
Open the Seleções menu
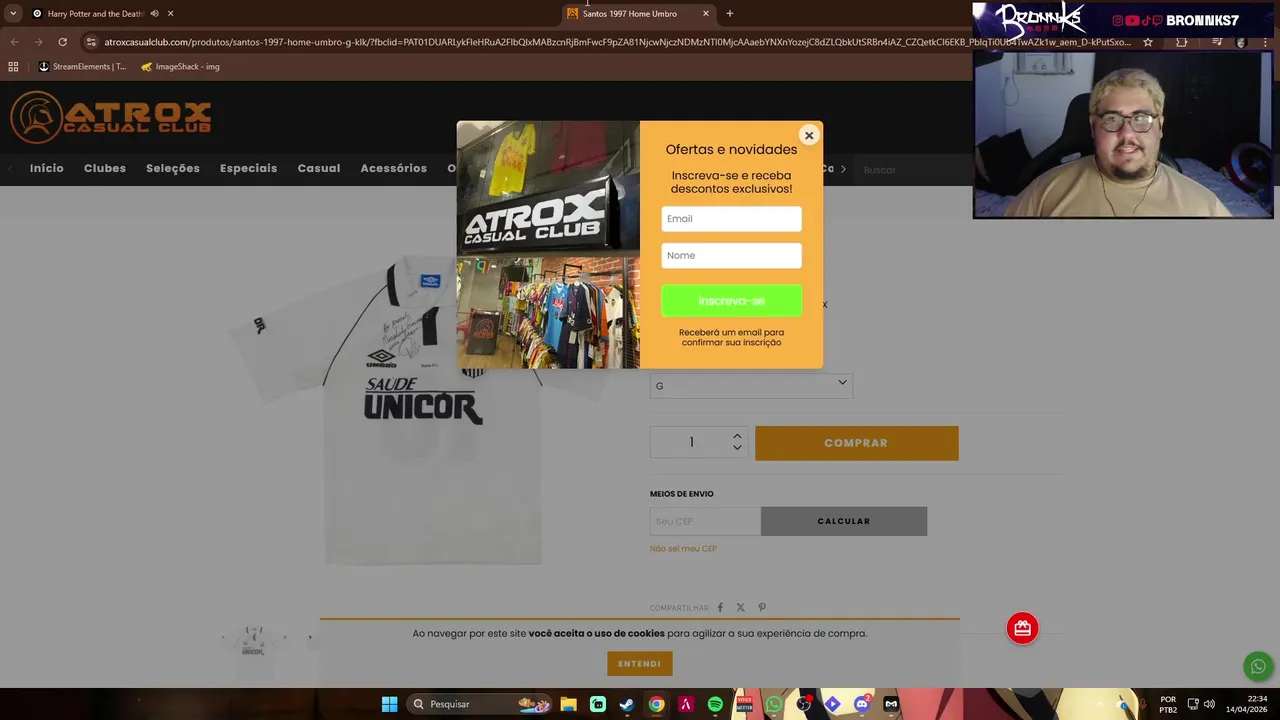click(x=173, y=168)
